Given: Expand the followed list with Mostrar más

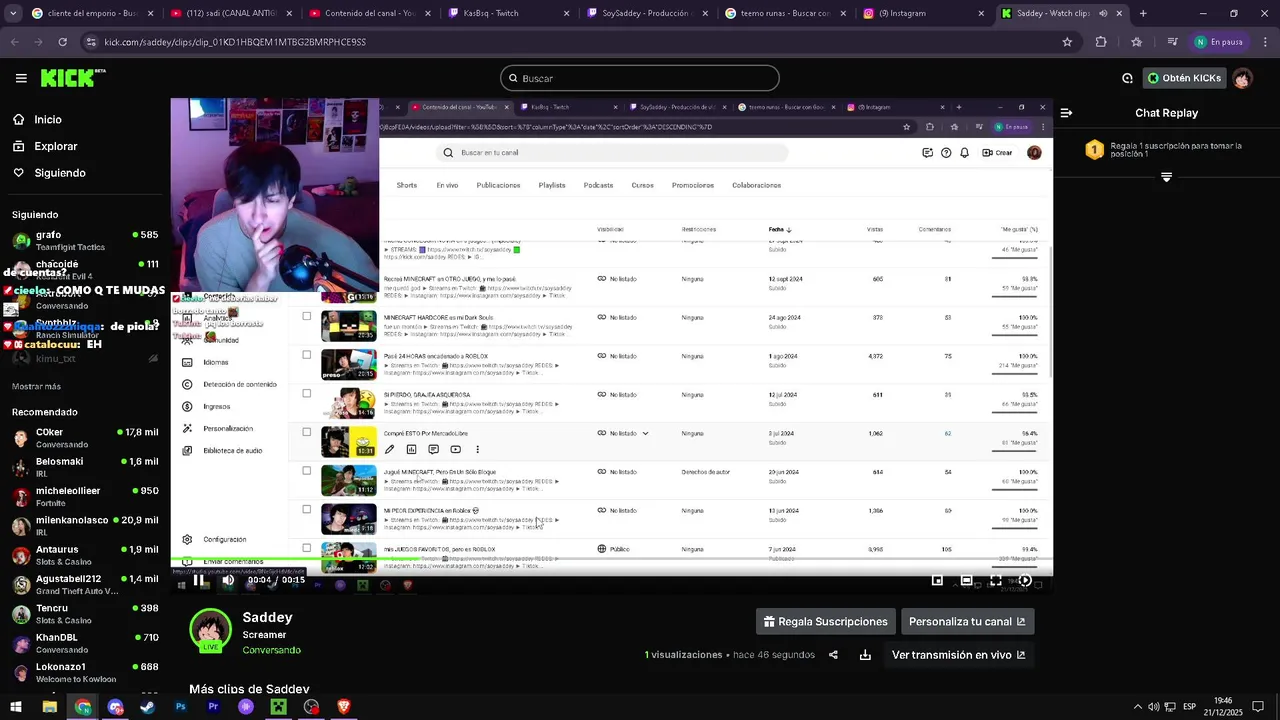Looking at the screenshot, I should 36,386.
